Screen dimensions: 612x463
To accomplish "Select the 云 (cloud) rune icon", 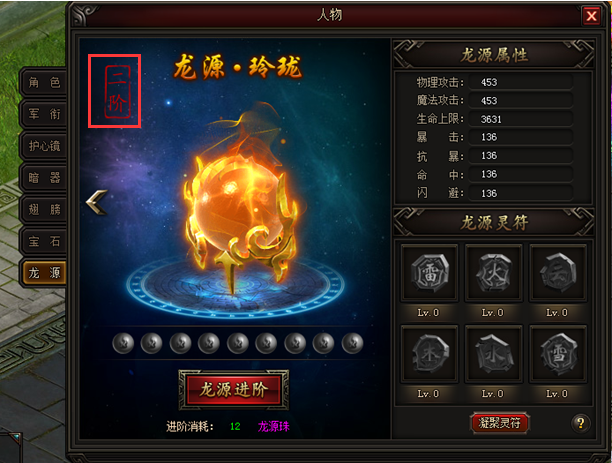I will [x=558, y=273].
